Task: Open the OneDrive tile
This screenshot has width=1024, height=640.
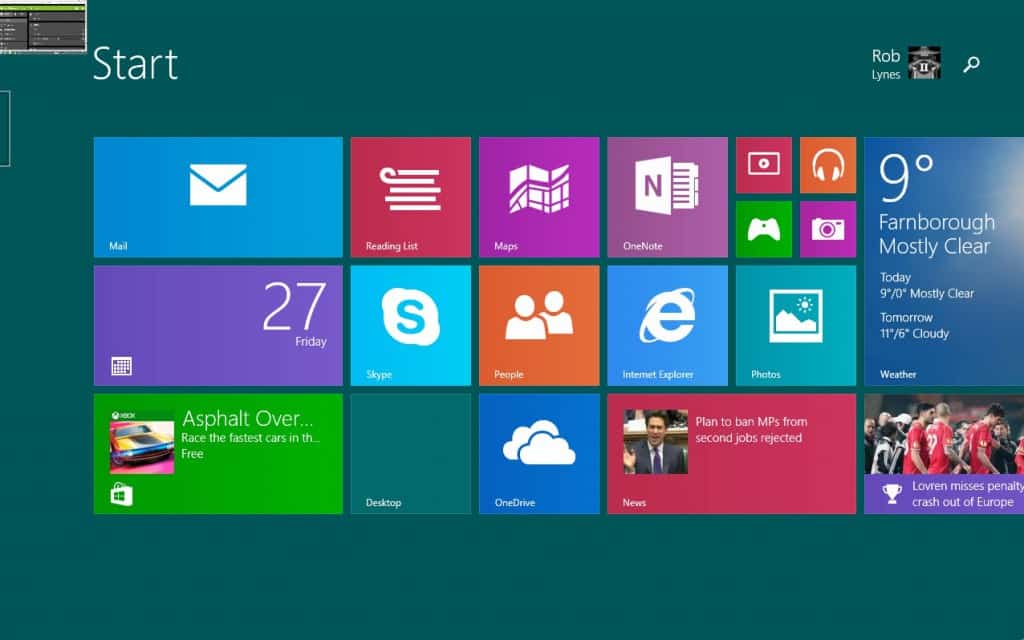Action: point(539,454)
